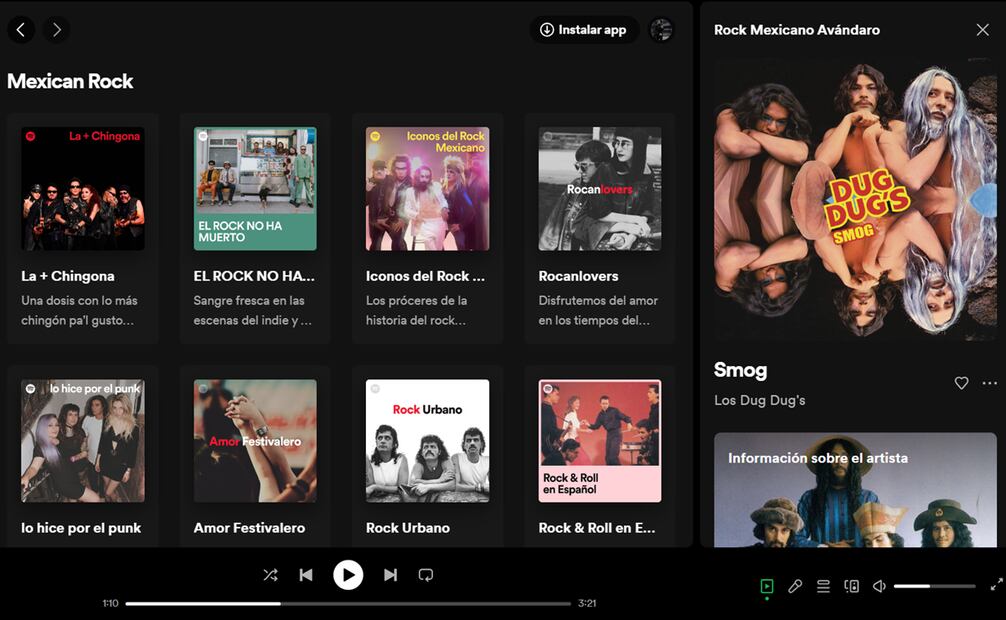Adjust the volume slider
Screen dimensions: 1006x620
(x=934, y=586)
